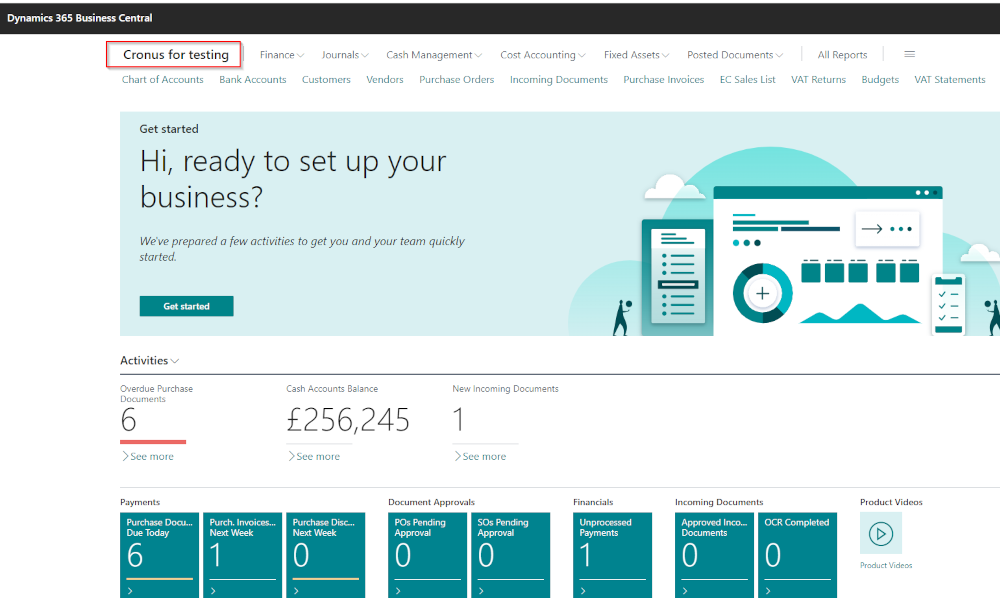
Task: Open Purchase Docu... Due Today tile
Action: tap(159, 555)
